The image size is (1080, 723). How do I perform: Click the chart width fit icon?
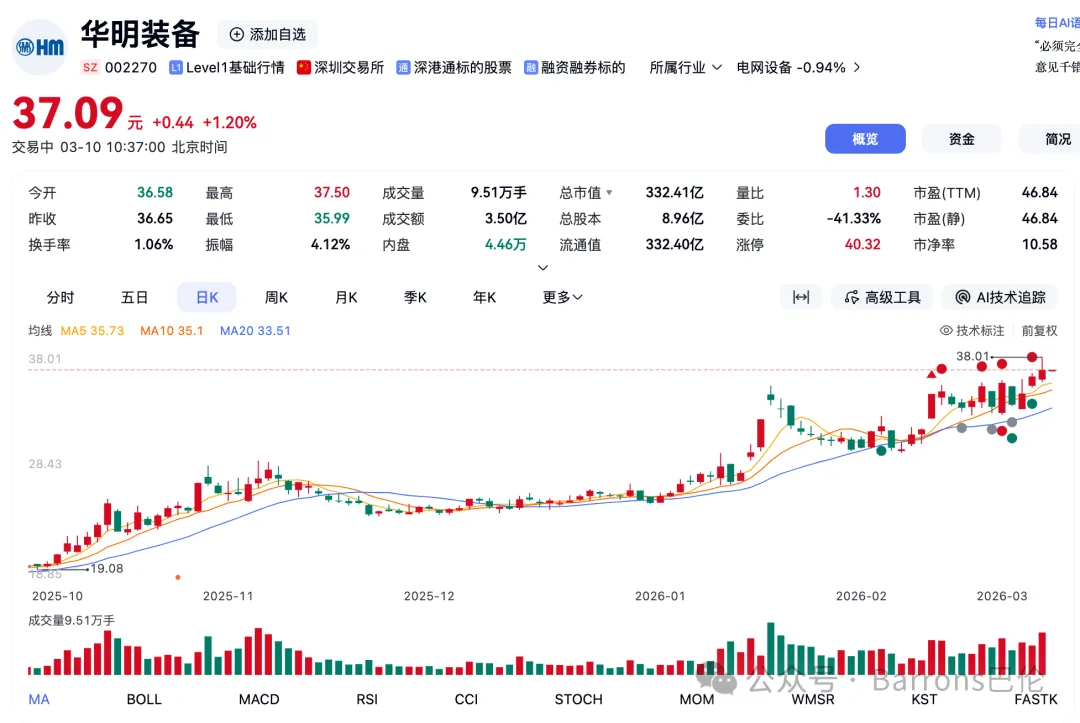801,297
